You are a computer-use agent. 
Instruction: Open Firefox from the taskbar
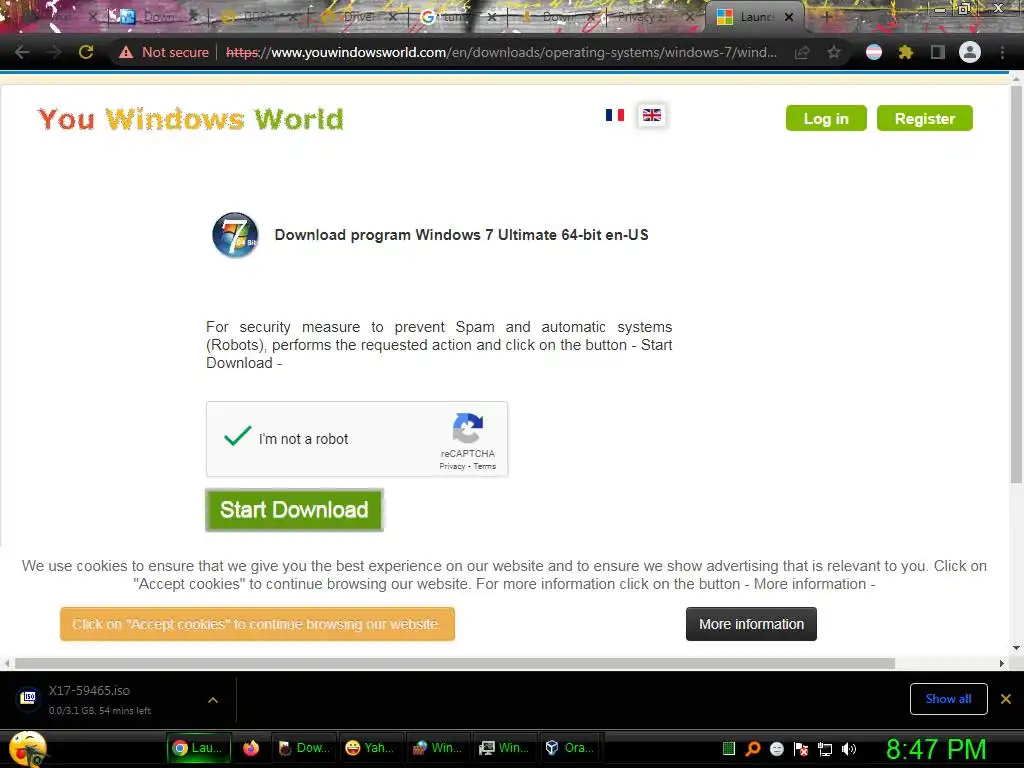point(251,748)
